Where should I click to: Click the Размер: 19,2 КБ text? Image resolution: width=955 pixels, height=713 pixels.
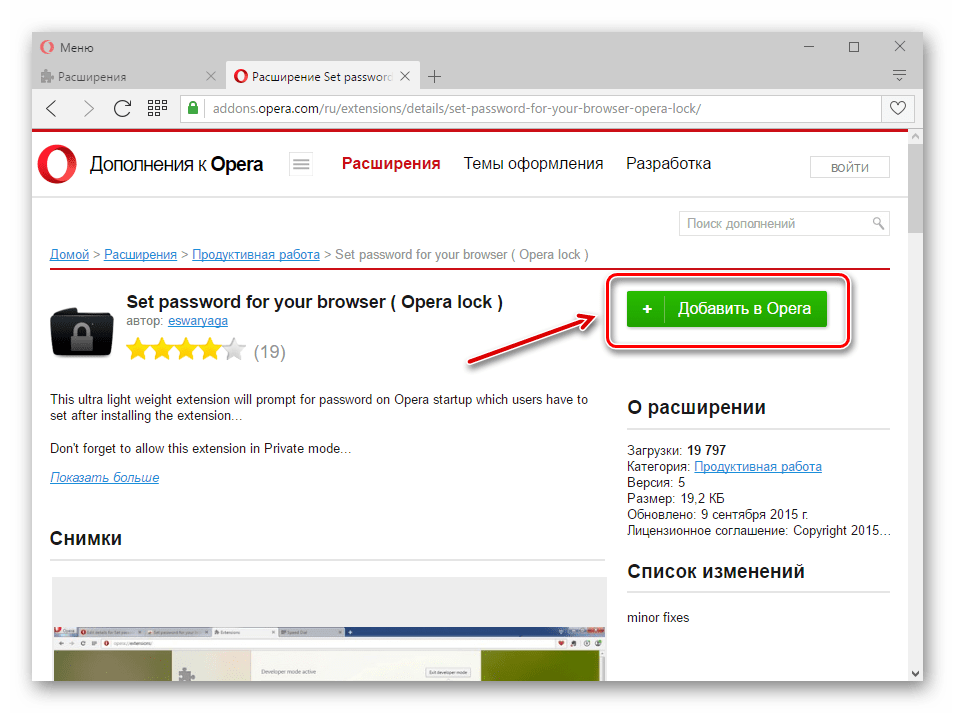click(675, 499)
